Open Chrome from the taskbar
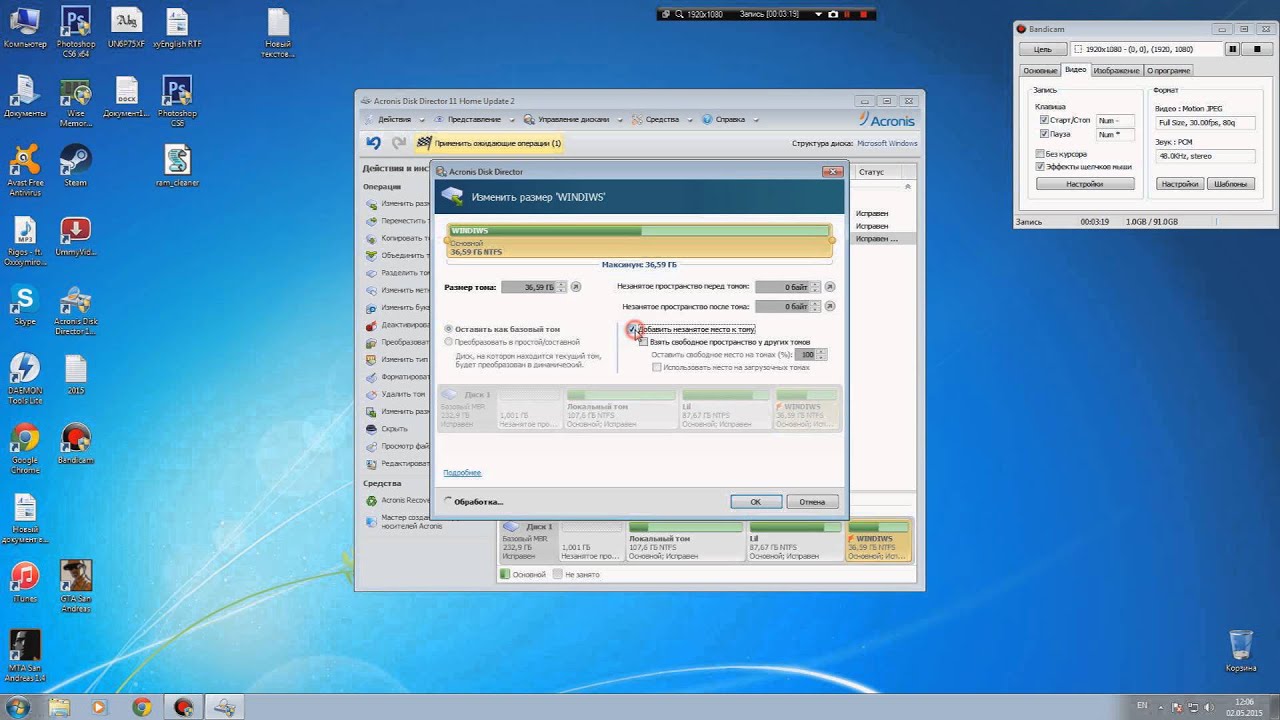The width and height of the screenshot is (1280, 720). (141, 707)
